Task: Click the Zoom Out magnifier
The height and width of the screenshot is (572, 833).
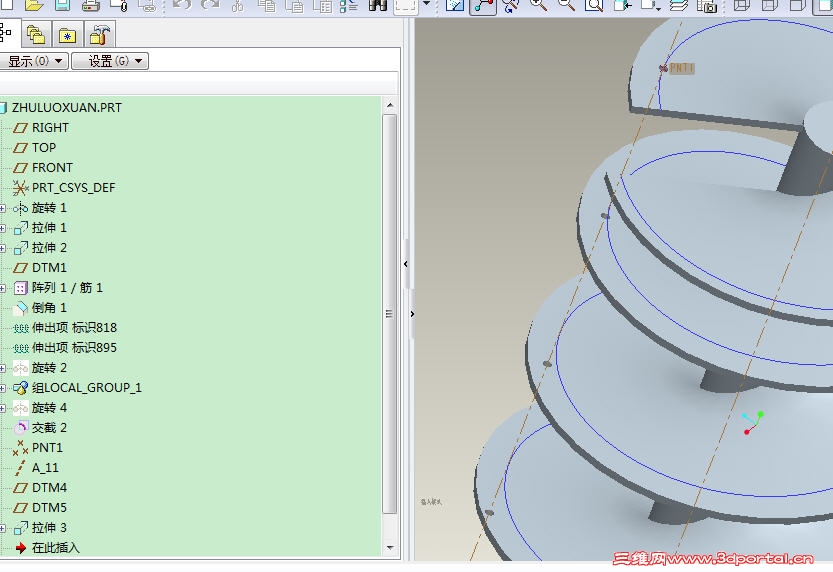Action: [566, 5]
